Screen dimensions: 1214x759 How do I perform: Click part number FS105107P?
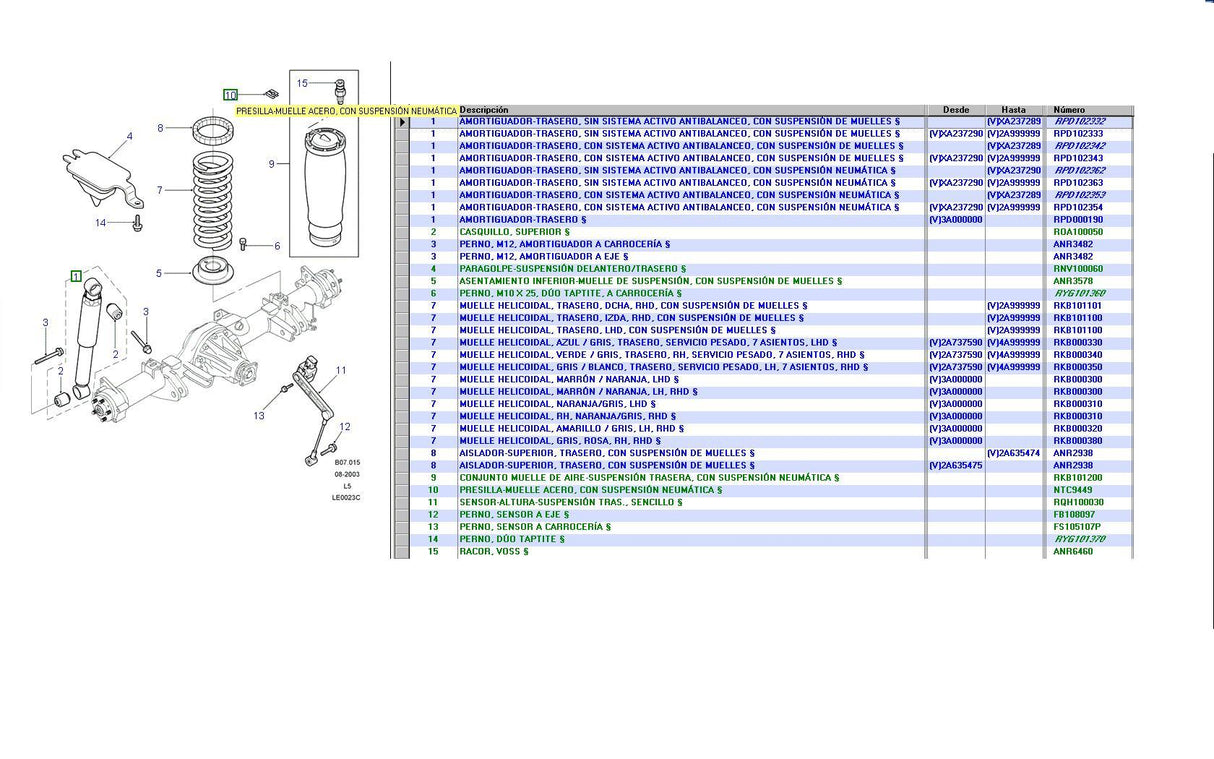point(1077,527)
